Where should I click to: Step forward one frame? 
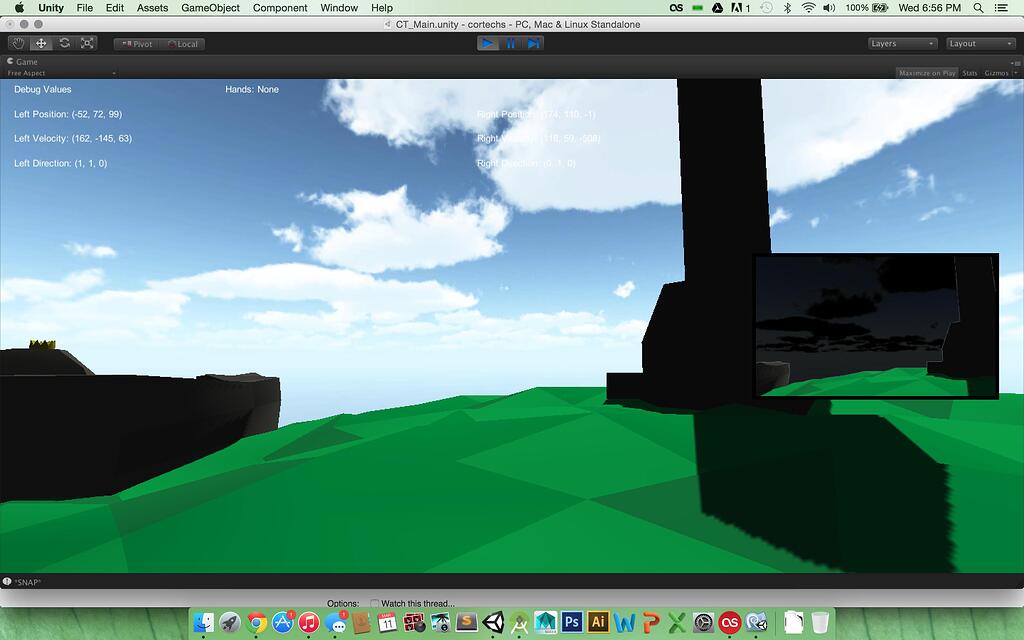(x=534, y=43)
